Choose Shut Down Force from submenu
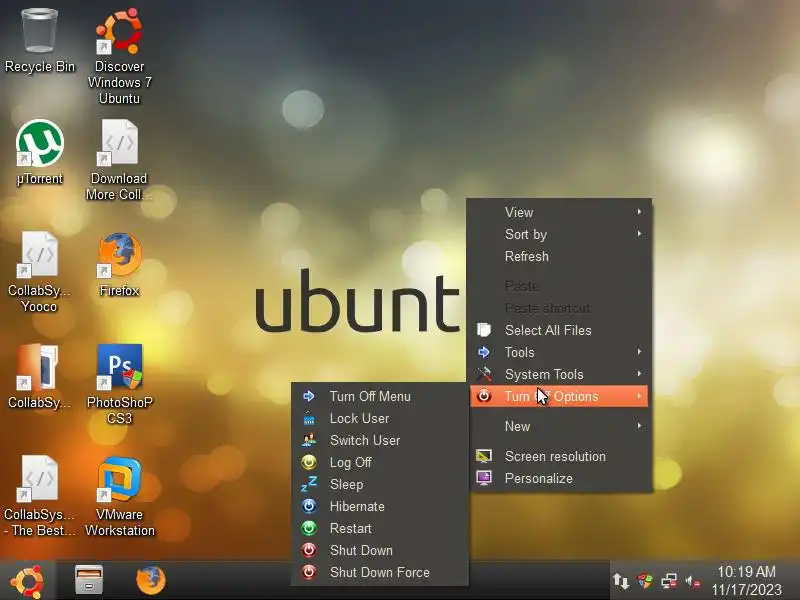Viewport: 800px width, 600px height. (380, 572)
